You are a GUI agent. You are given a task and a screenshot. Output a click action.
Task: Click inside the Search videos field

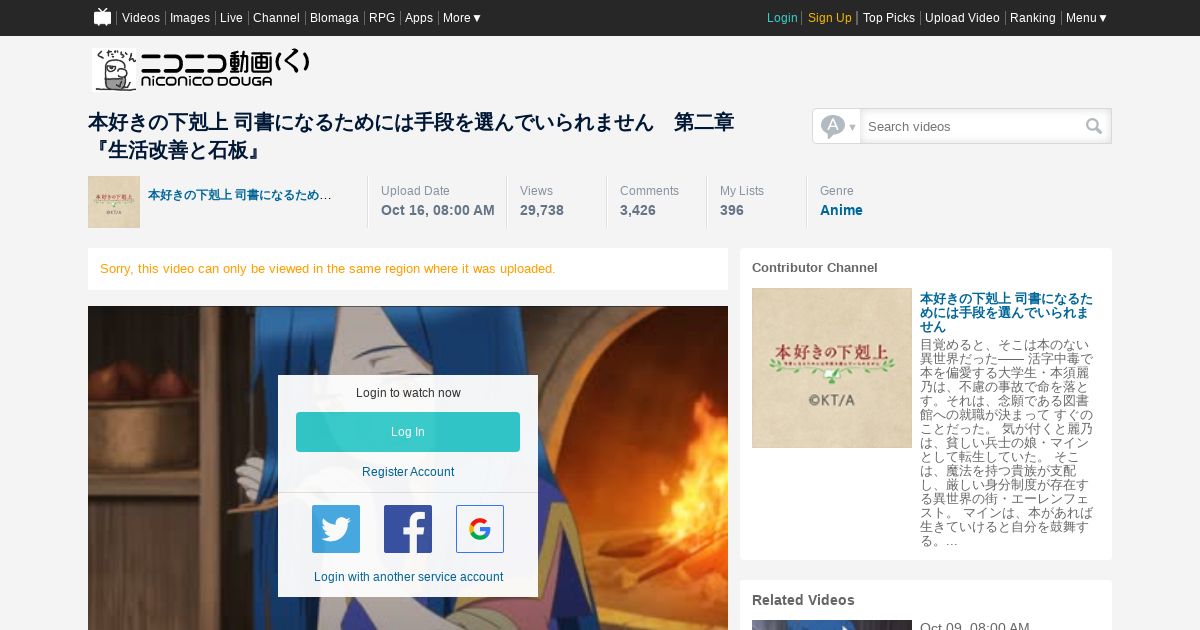[x=972, y=126]
